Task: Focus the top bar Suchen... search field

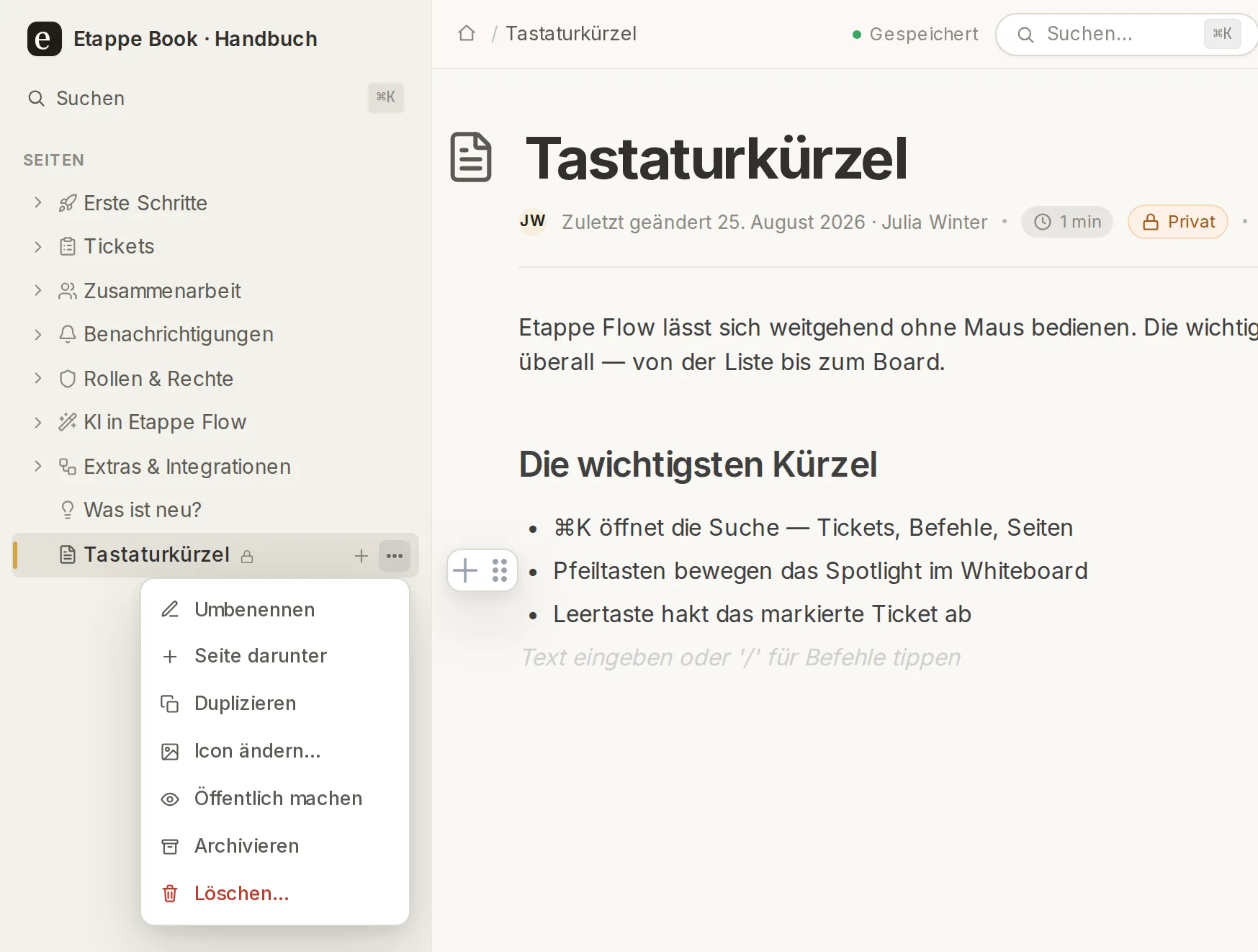Action: 1128,34
